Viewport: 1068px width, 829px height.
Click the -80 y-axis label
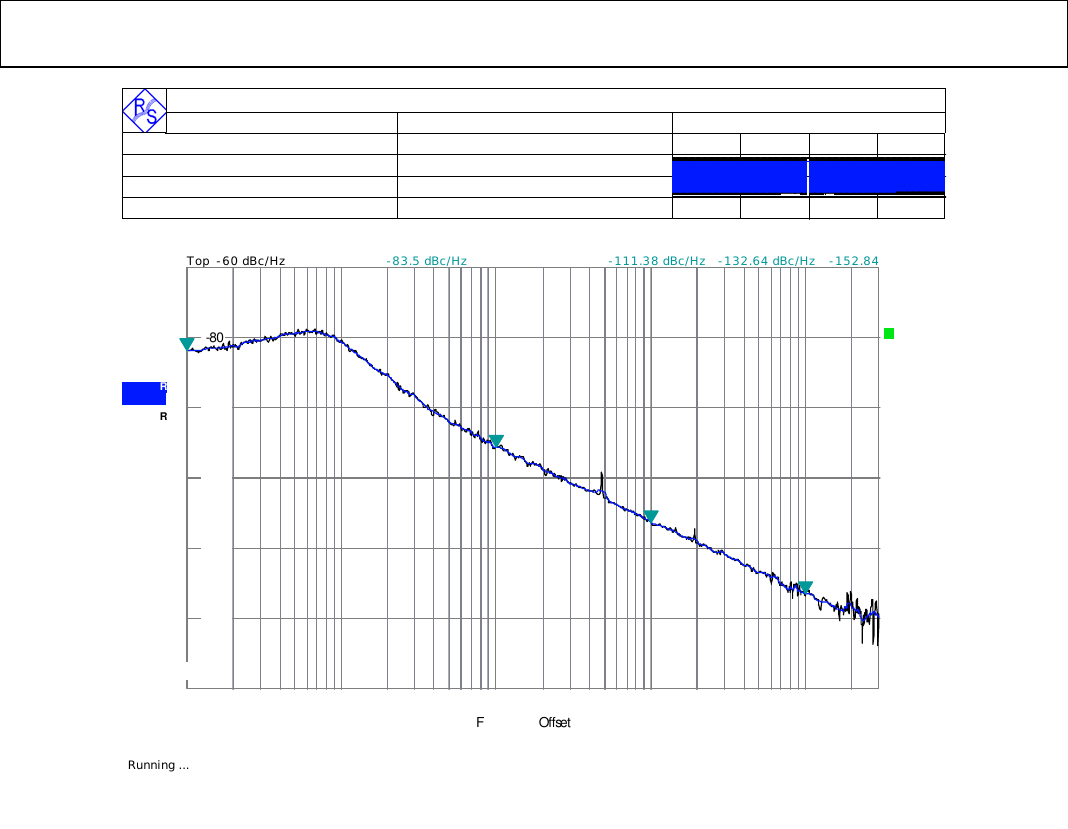[215, 338]
